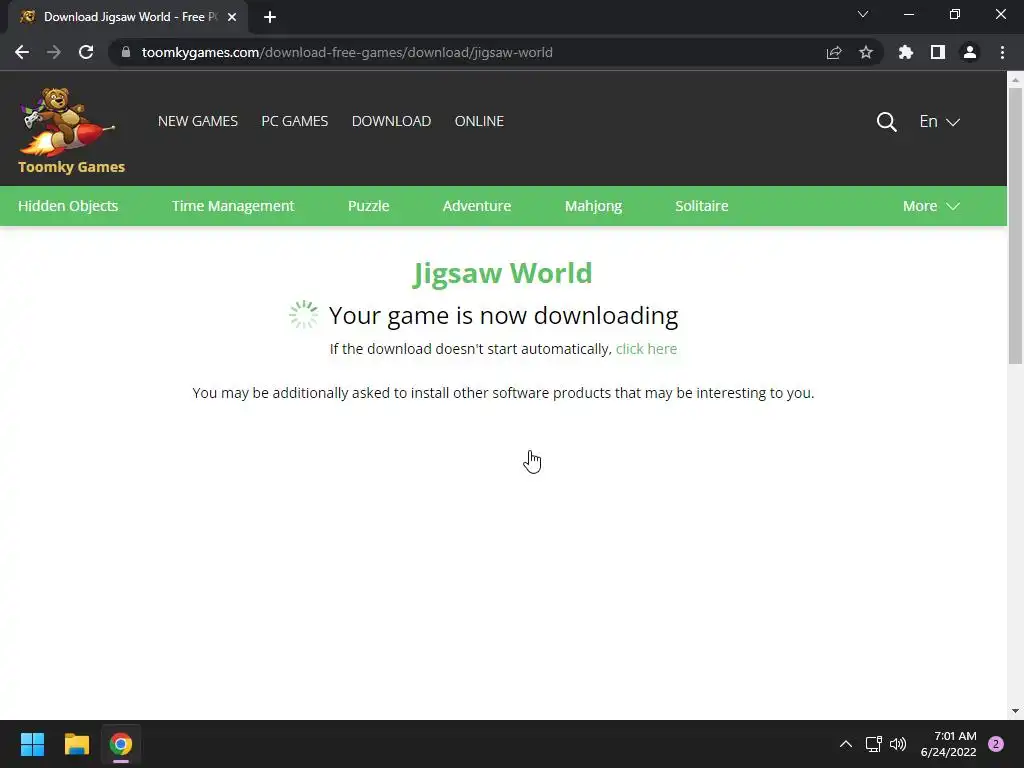The width and height of the screenshot is (1024, 768).
Task: Open the tab search chevron in title bar
Action: pyautogui.click(x=863, y=14)
